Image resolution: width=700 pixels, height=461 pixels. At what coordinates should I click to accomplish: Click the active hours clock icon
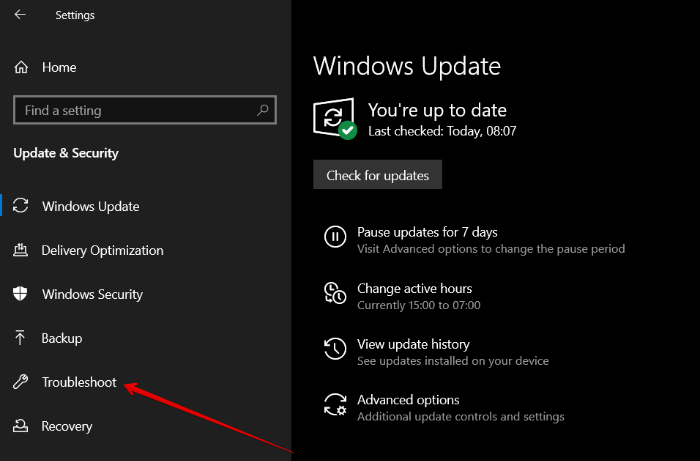(x=335, y=293)
